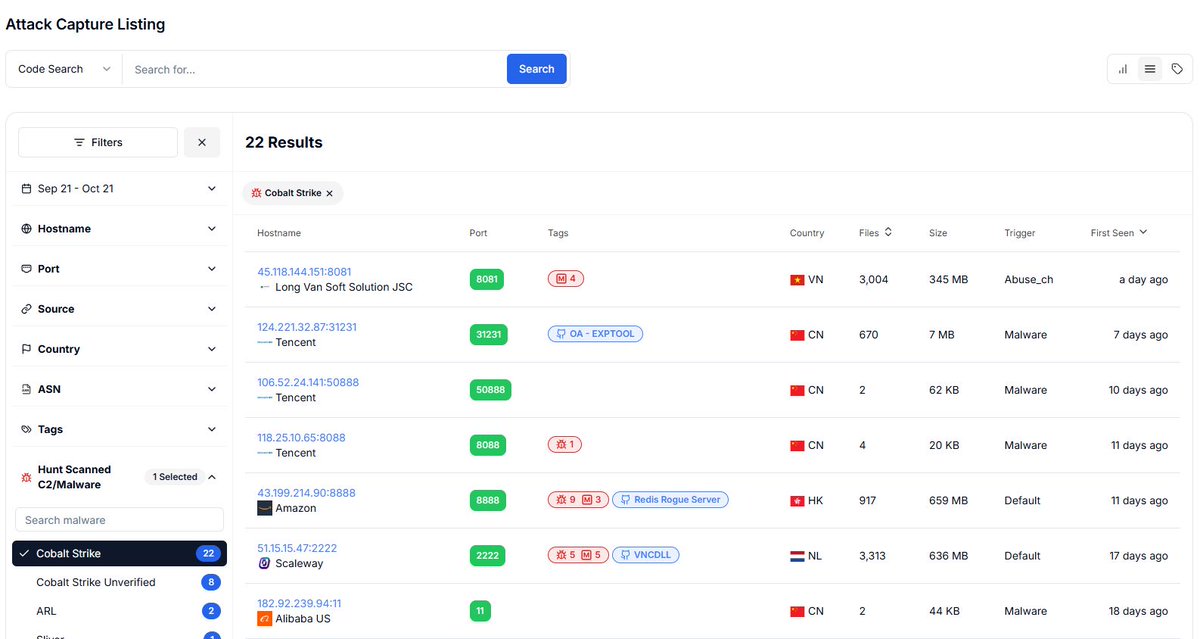Click the Size column header

point(939,233)
